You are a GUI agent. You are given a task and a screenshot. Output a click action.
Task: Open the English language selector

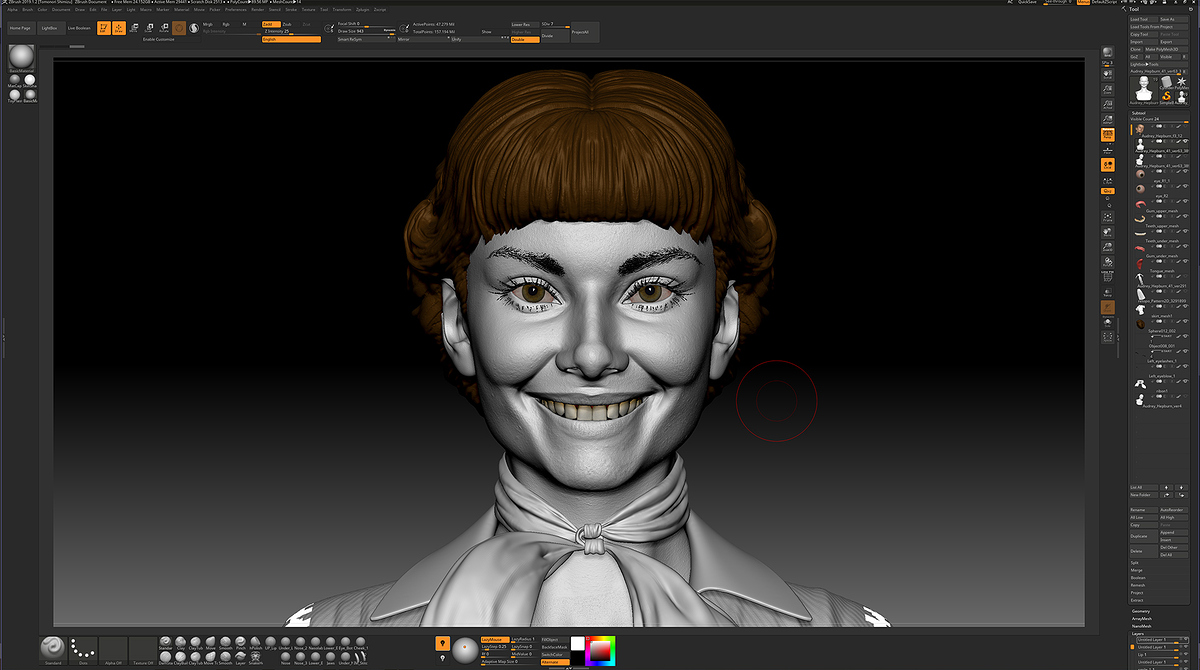(x=291, y=39)
